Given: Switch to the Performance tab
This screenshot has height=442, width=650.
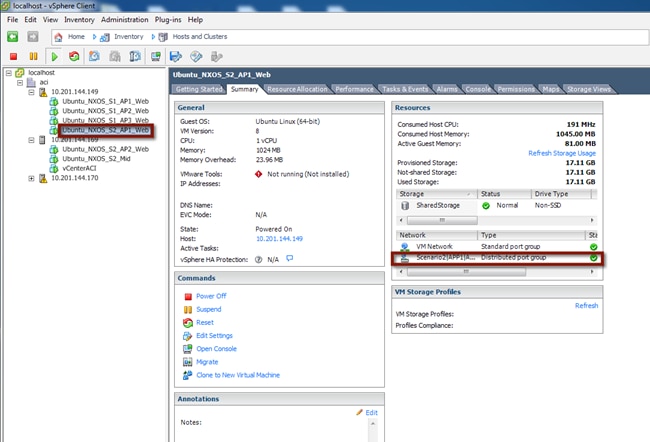Looking at the screenshot, I should click(354, 89).
